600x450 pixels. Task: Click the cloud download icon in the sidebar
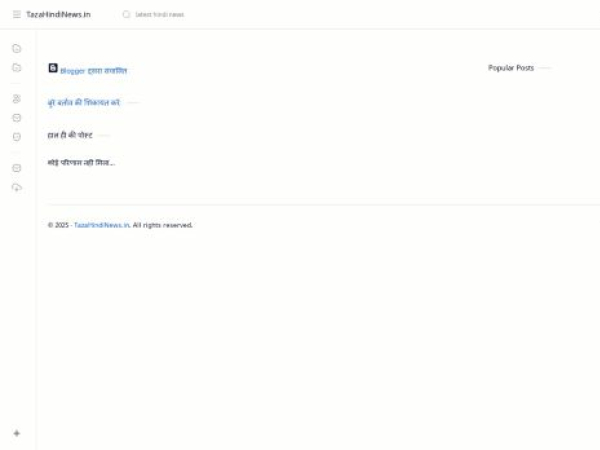coord(16,187)
